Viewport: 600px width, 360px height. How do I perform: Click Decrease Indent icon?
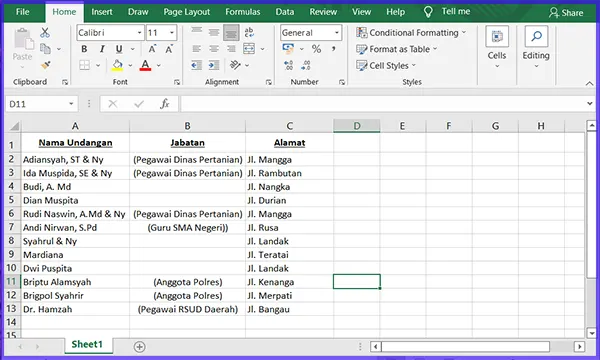[x=196, y=65]
